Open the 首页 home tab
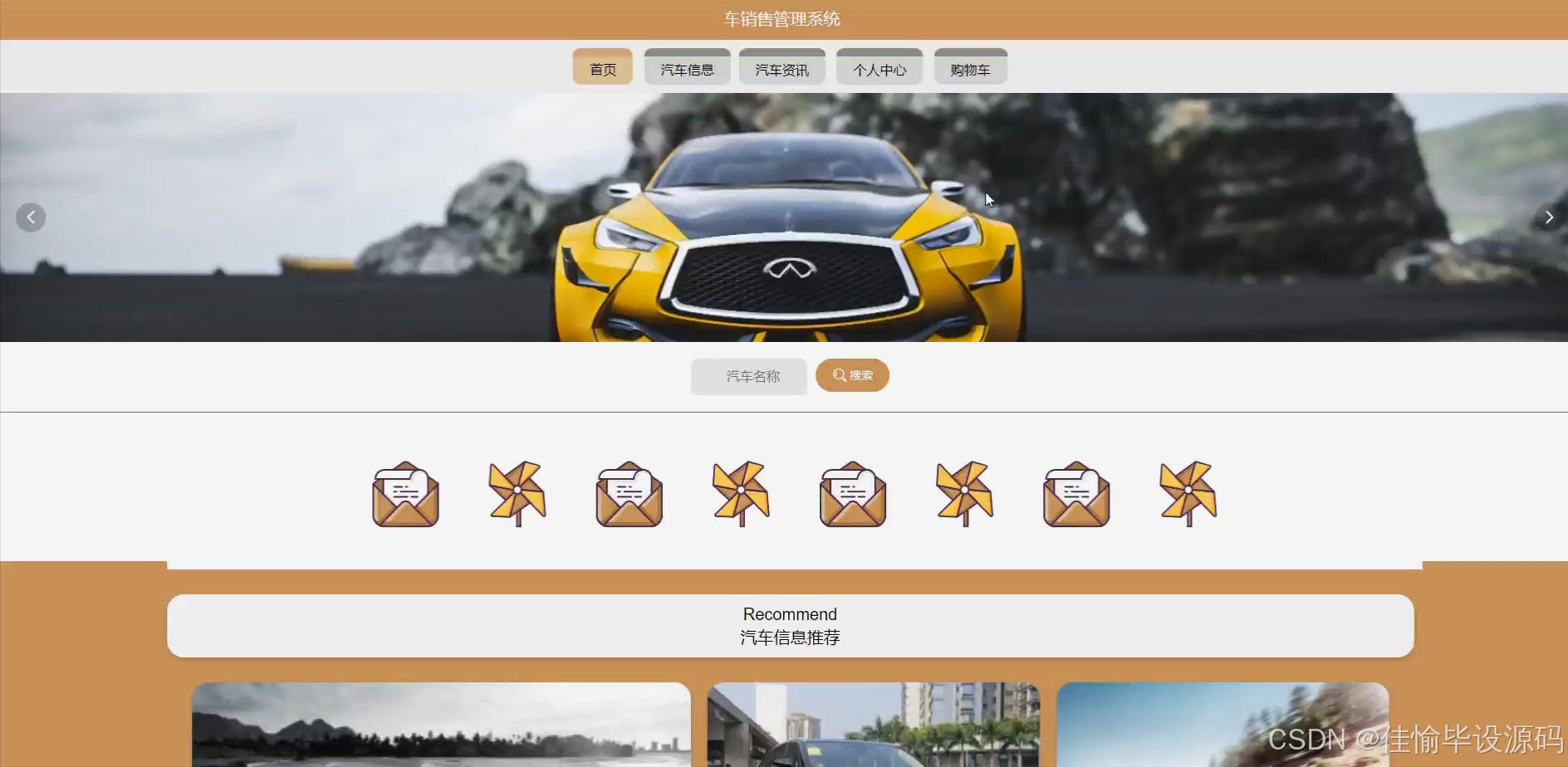Screen dimensions: 1568x767 click(x=602, y=67)
